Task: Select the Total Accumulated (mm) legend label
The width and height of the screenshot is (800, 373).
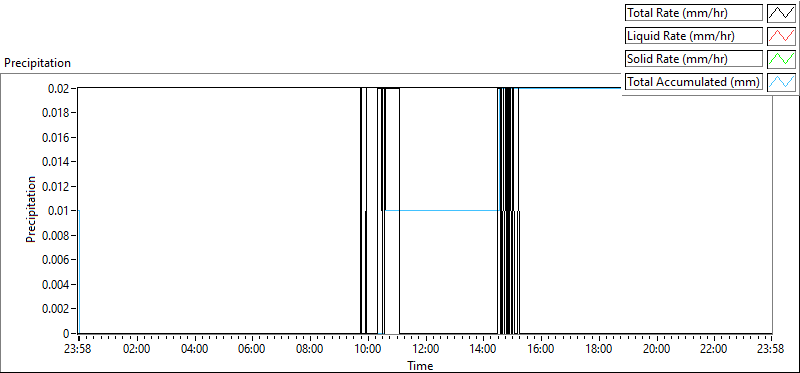Action: point(694,82)
